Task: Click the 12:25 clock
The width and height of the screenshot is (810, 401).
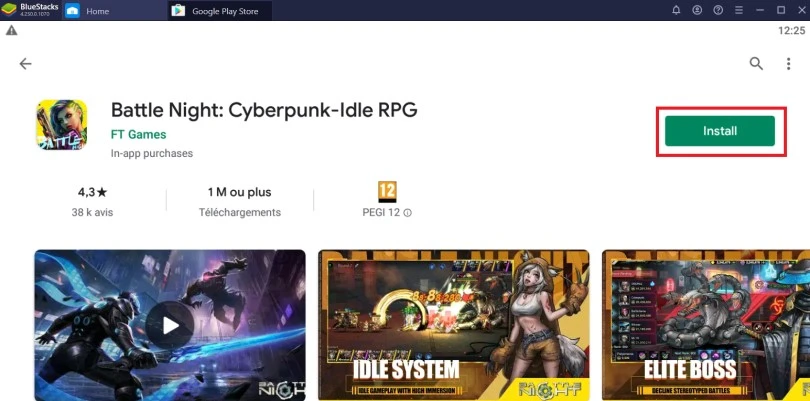Action: (791, 30)
